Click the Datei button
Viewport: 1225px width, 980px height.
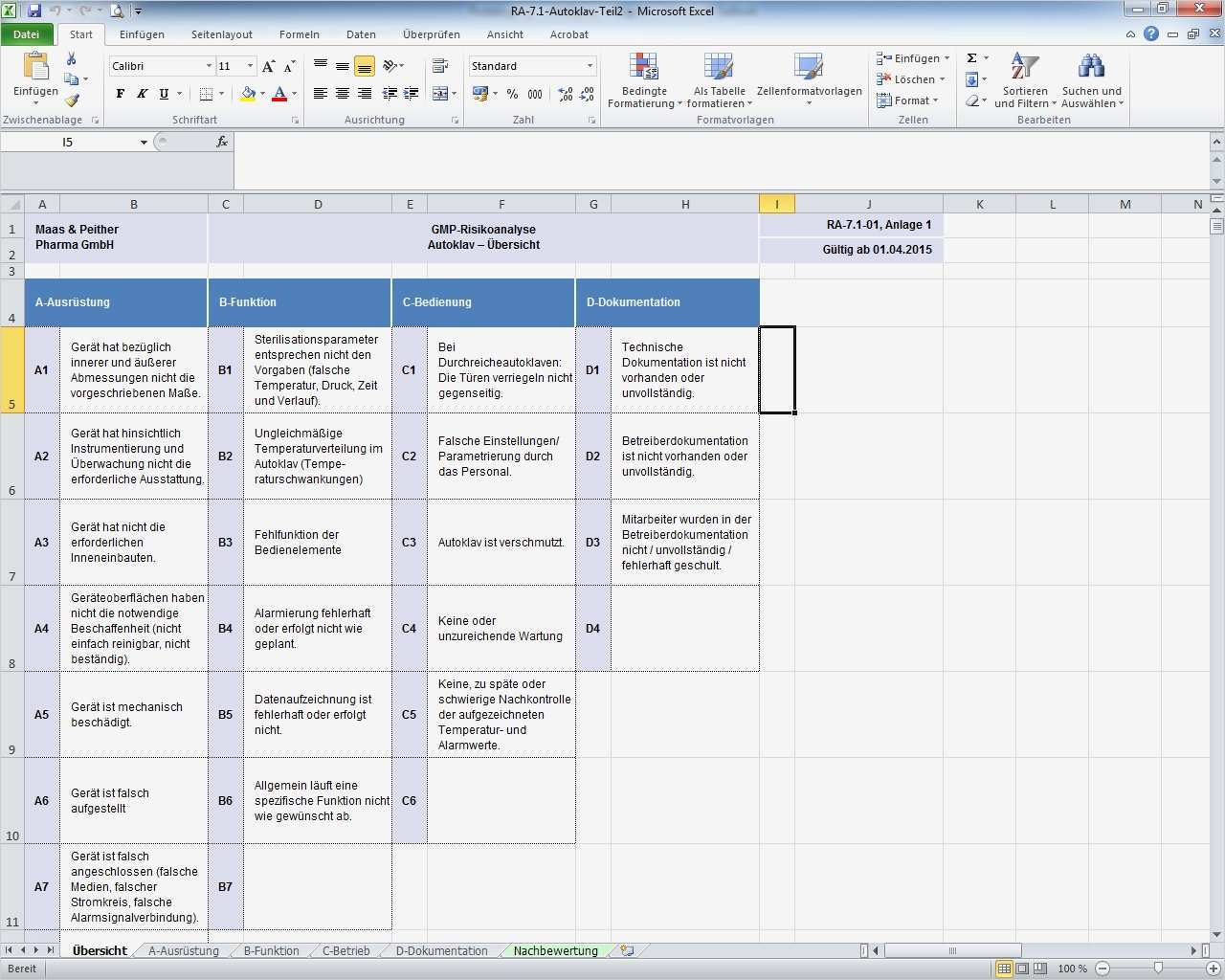click(27, 34)
